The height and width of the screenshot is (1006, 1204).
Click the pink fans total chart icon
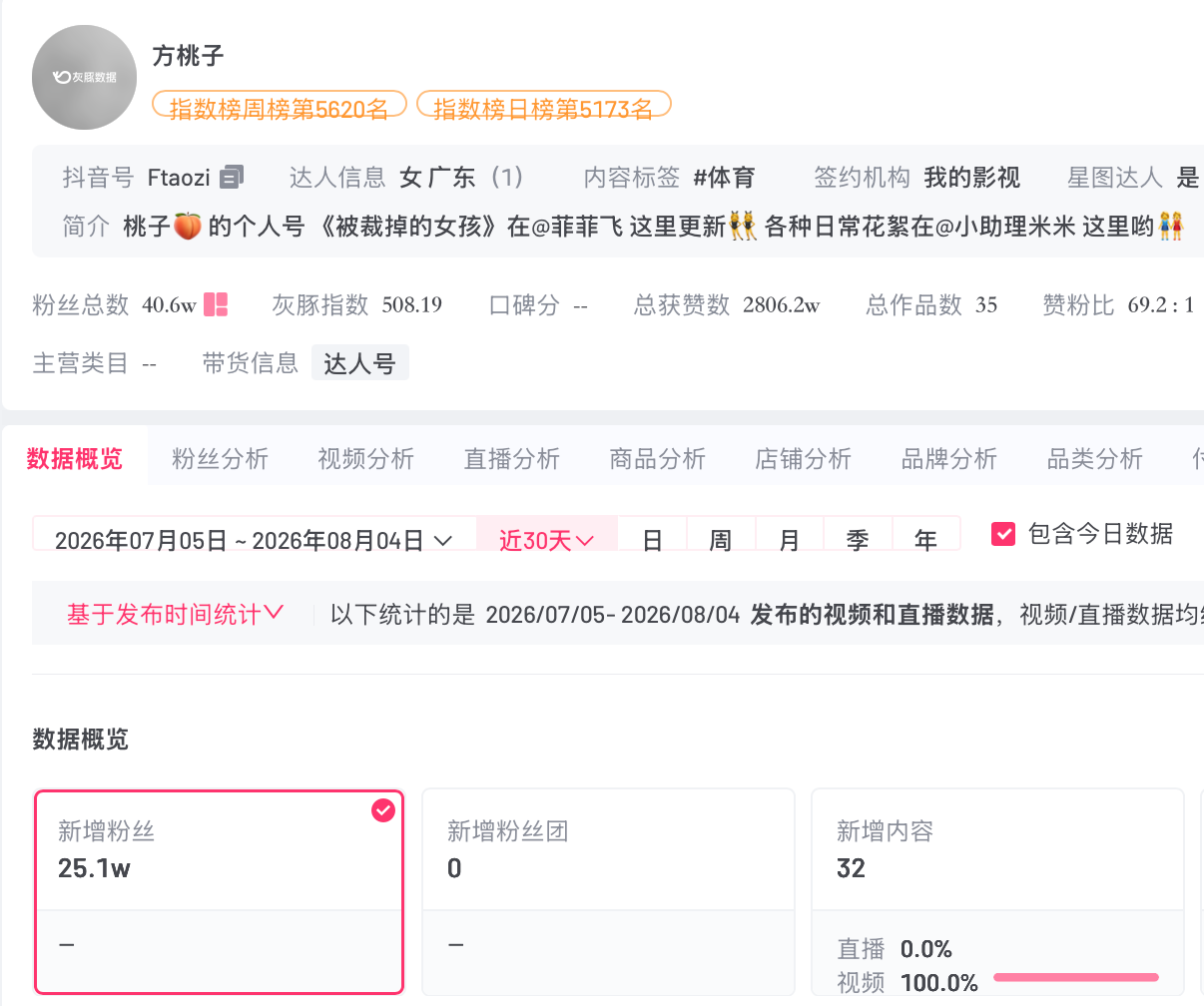[216, 304]
